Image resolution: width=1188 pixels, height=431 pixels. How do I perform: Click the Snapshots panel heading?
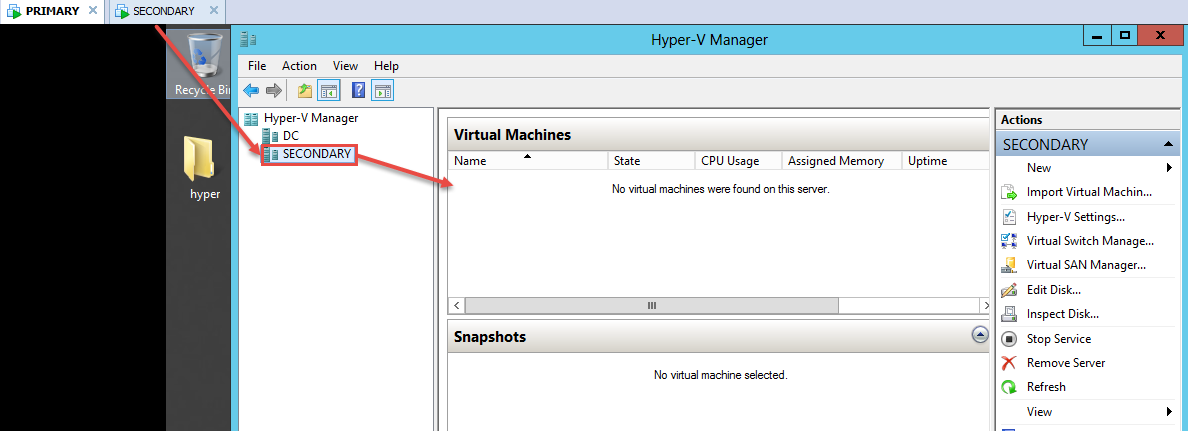pyautogui.click(x=489, y=336)
